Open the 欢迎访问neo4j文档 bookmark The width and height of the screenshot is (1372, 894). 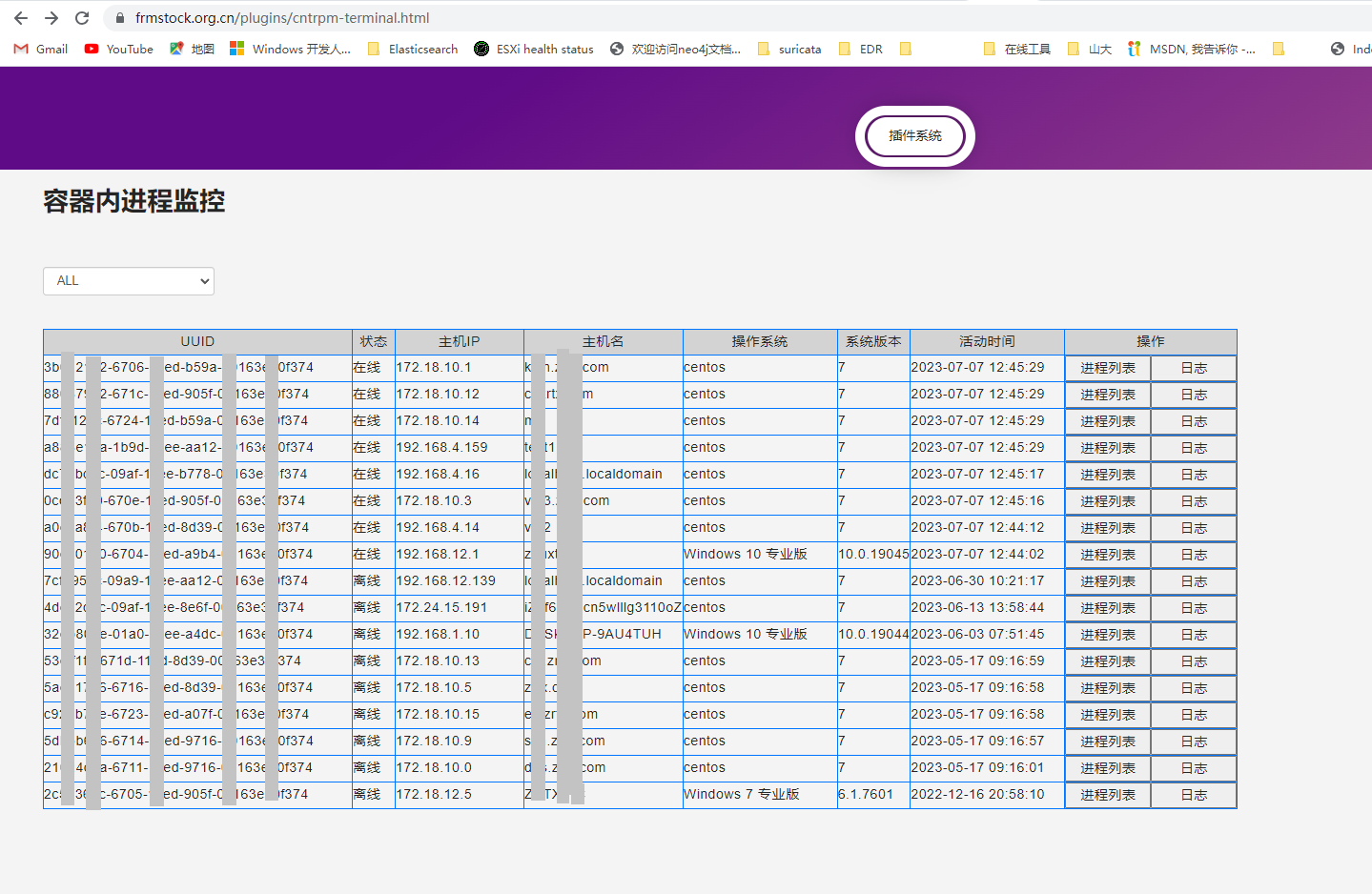tap(675, 49)
